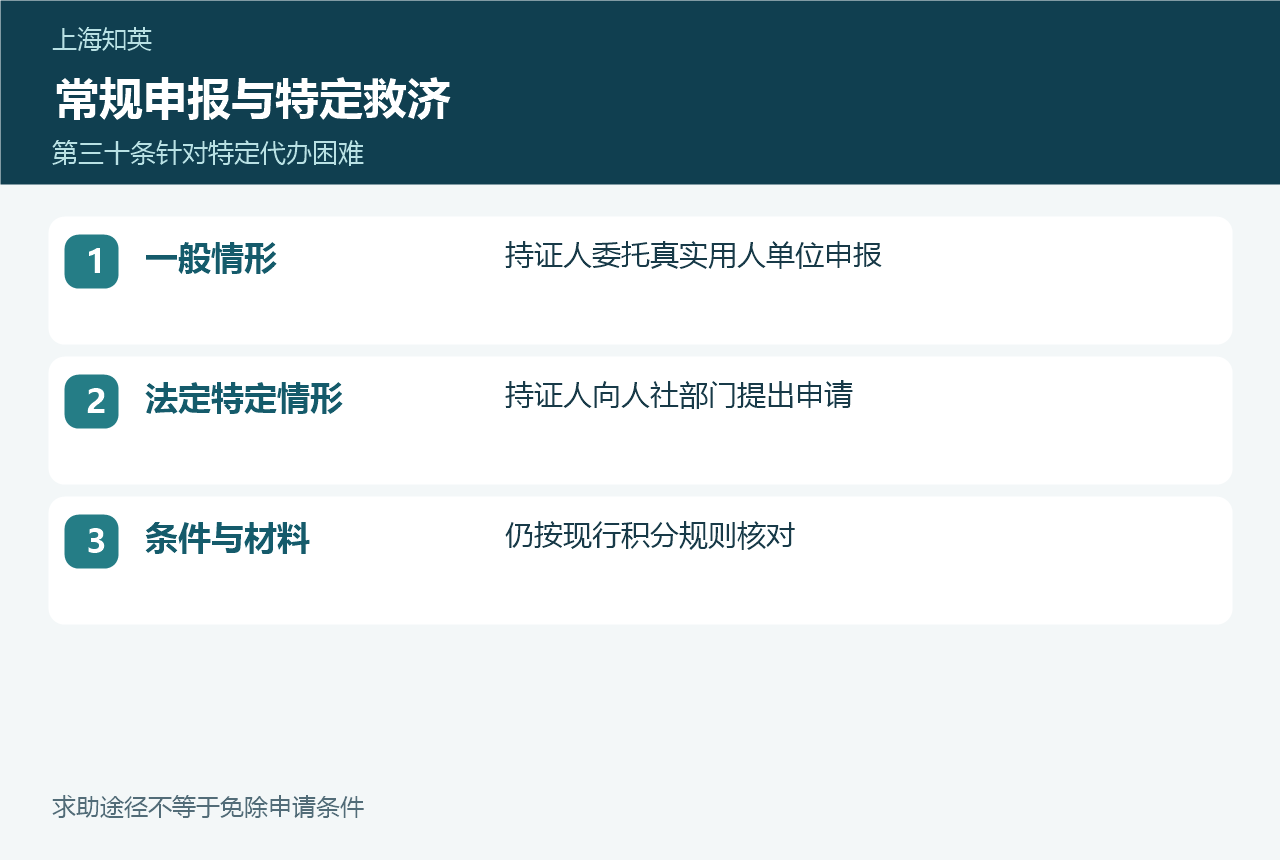1280x860 pixels.
Task: Click the text 持证人向人社部门提出申请
Action: tap(679, 396)
